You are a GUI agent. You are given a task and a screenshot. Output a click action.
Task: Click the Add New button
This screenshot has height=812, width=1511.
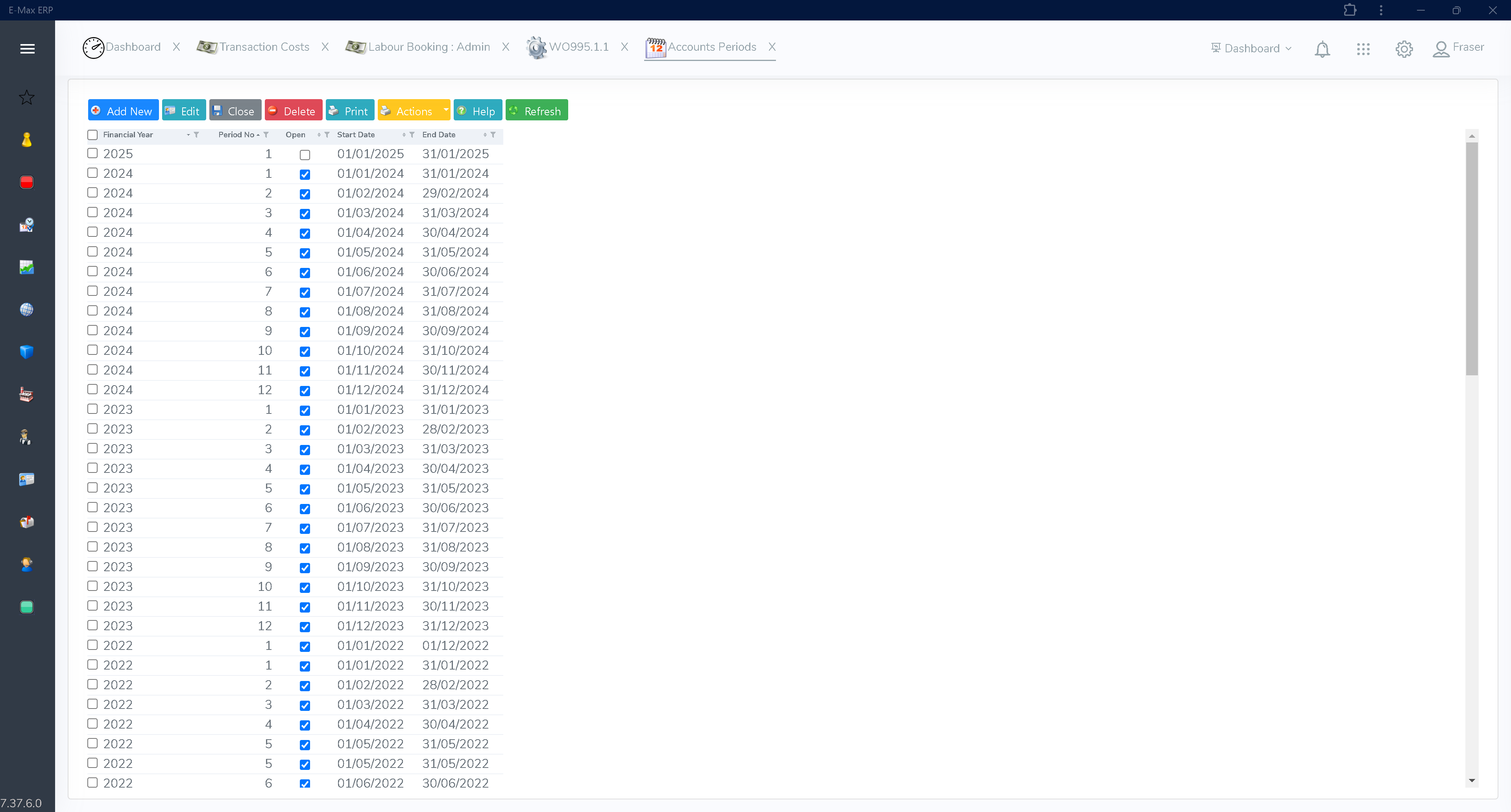tap(123, 110)
